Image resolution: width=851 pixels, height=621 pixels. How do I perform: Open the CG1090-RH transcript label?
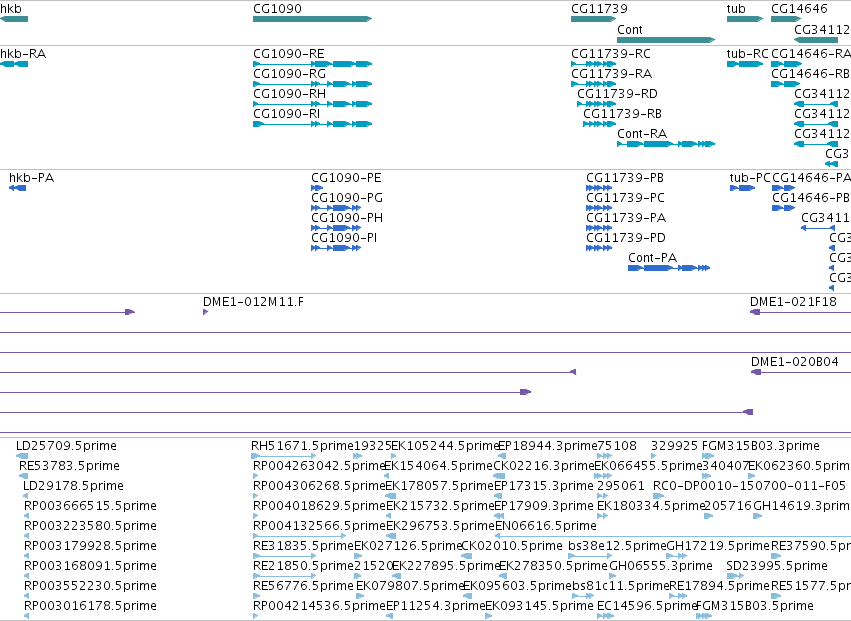(289, 94)
